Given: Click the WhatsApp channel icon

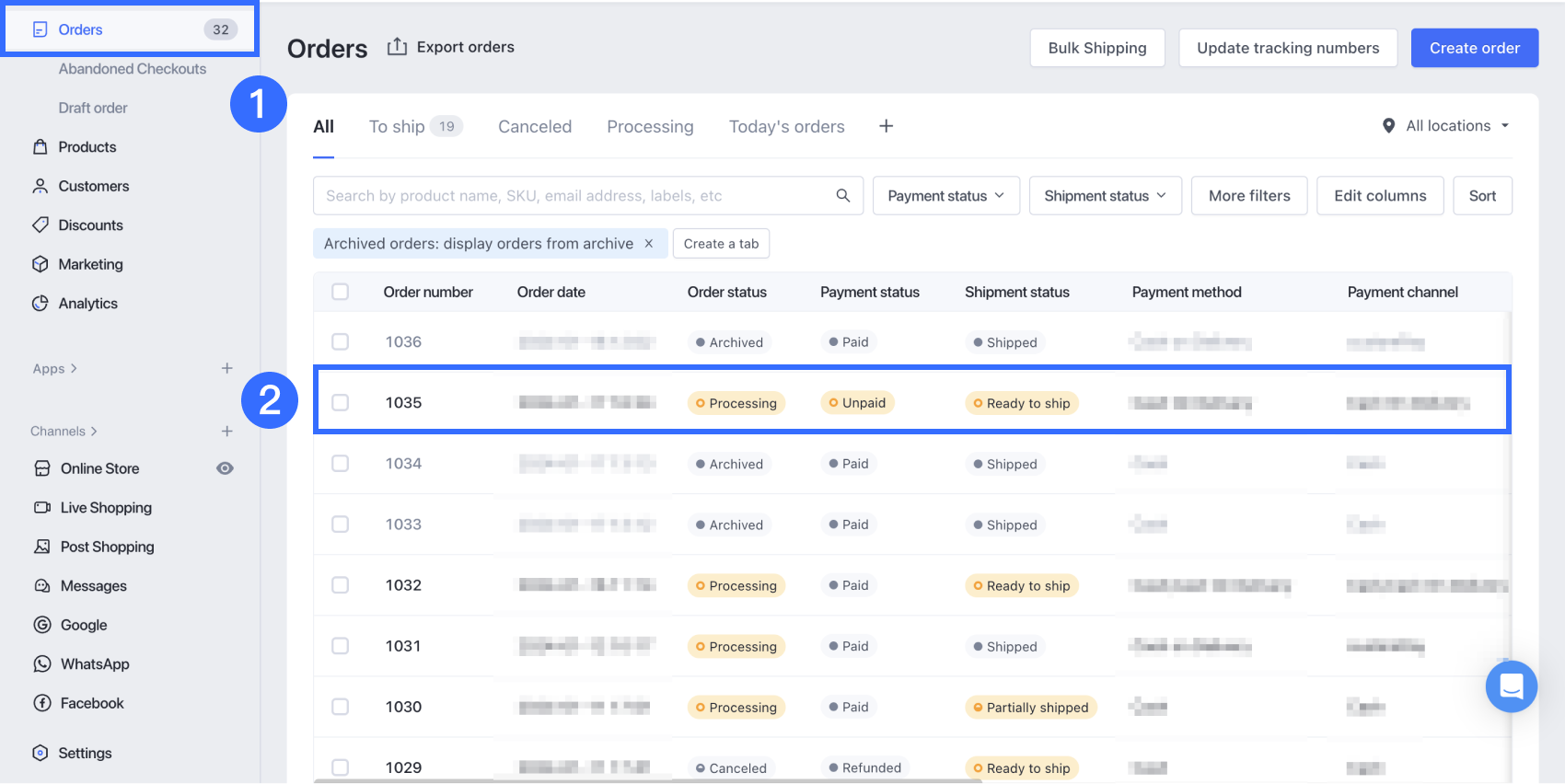Looking at the screenshot, I should point(42,663).
